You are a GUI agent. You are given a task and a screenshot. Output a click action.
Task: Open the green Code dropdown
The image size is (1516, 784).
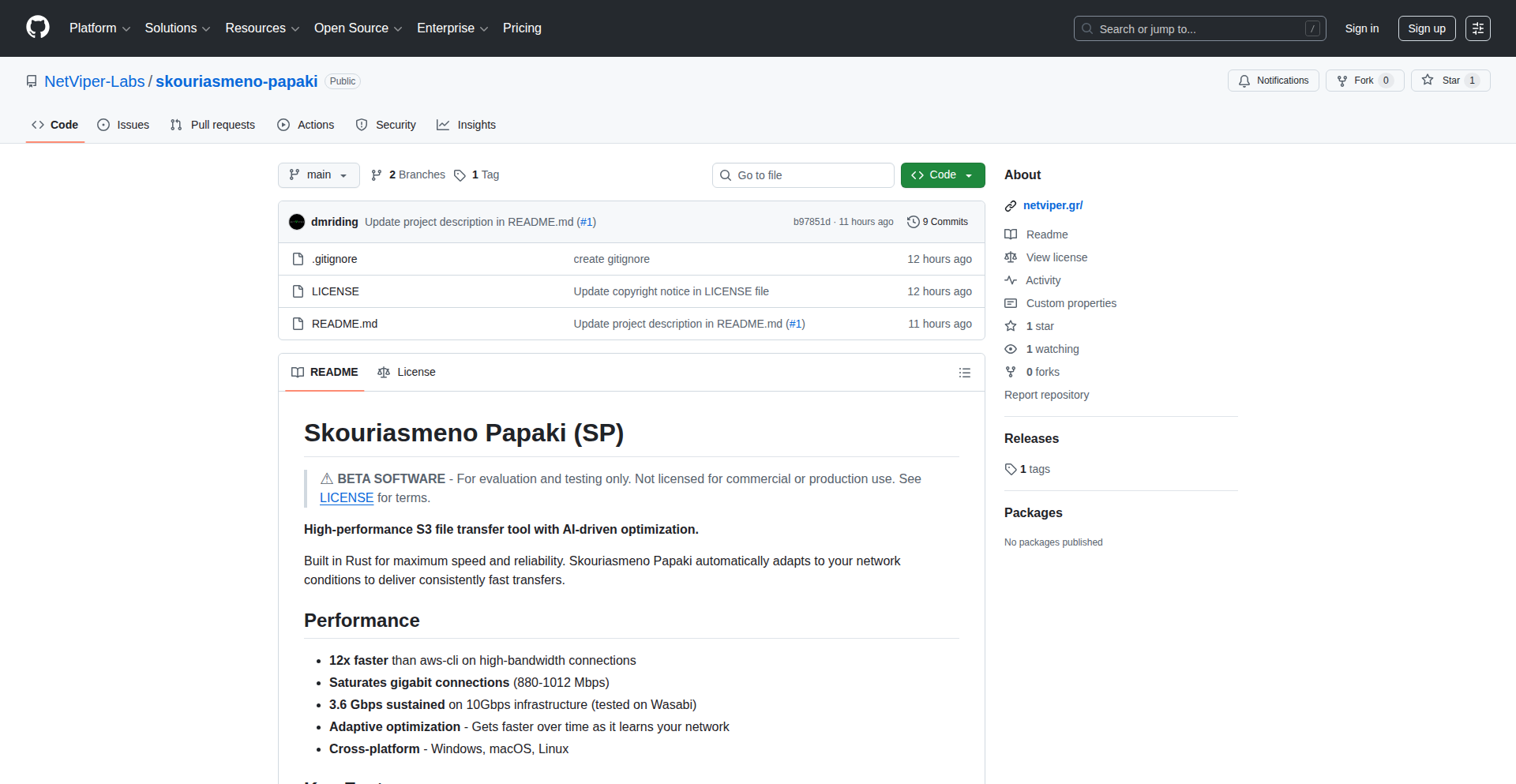(942, 175)
